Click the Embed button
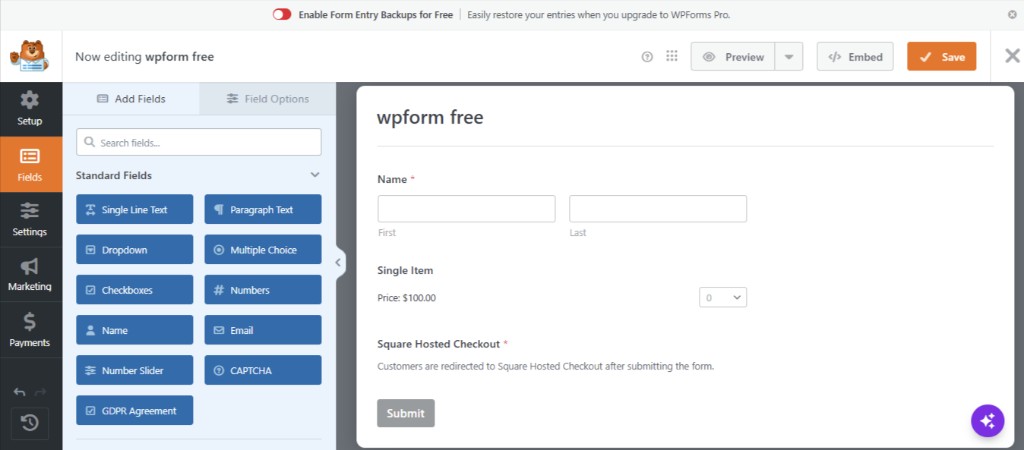1024x450 pixels. 855,57
